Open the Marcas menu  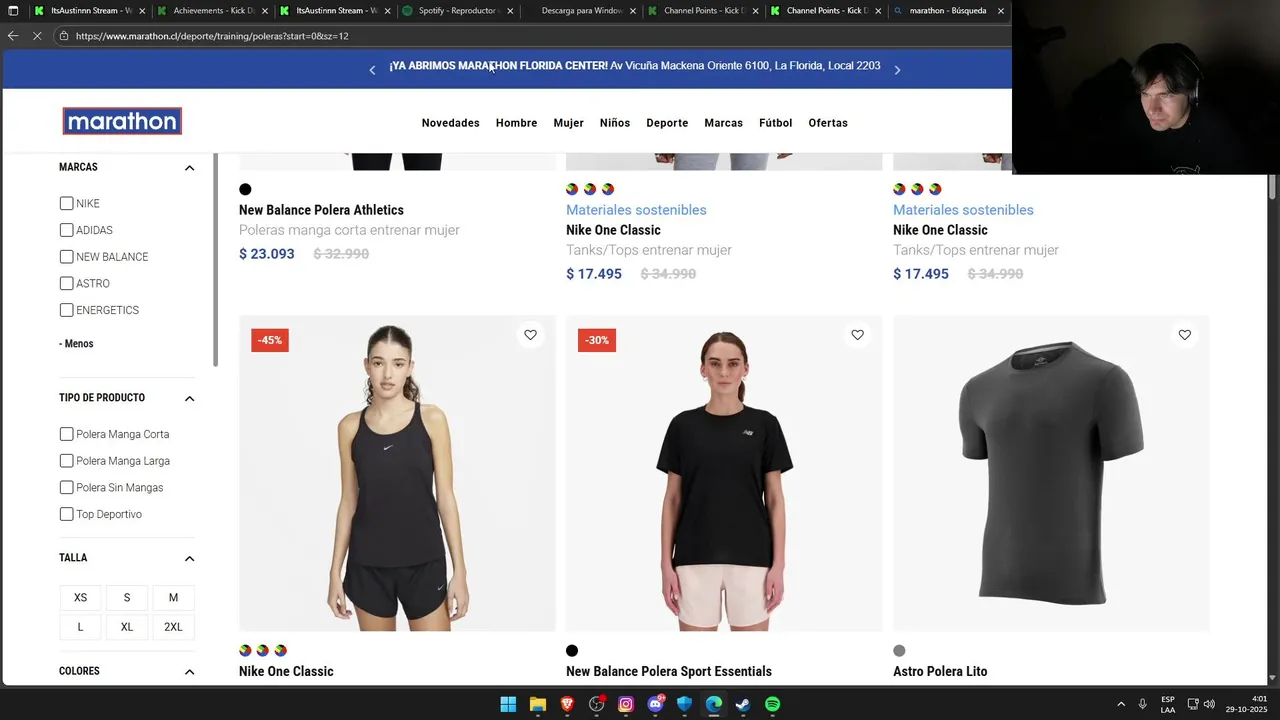[723, 123]
